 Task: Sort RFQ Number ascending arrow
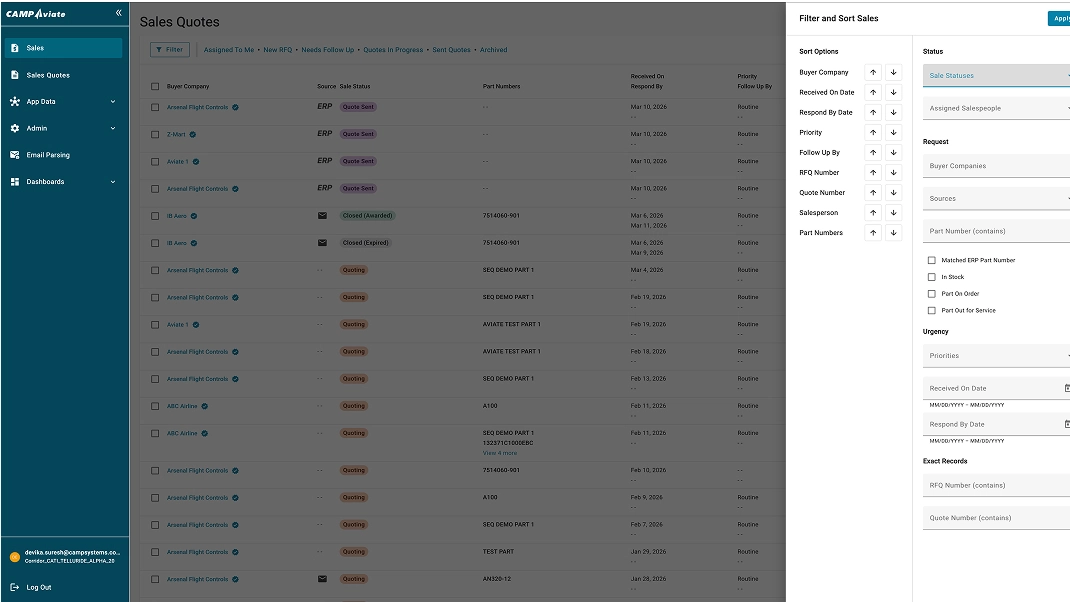pyautogui.click(x=873, y=173)
